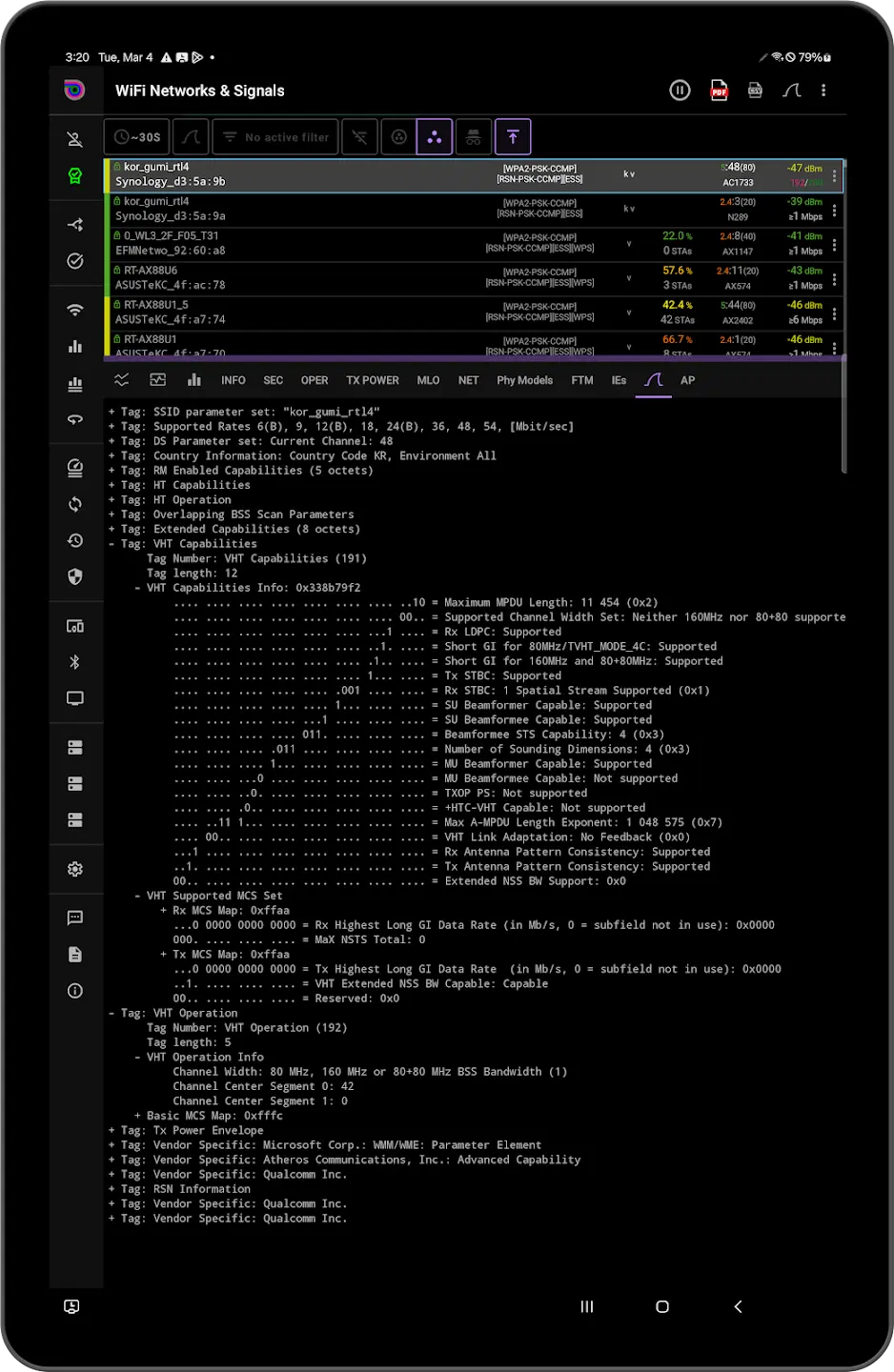Click the Tag length: 12 line

point(193,574)
